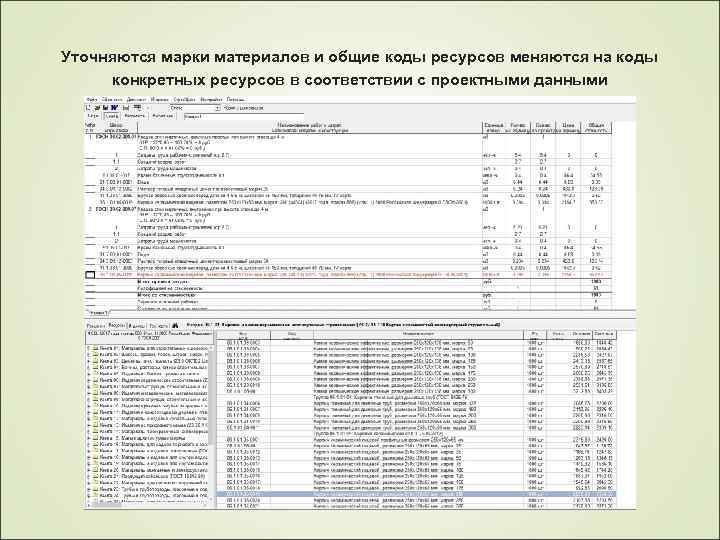Select the sheet tab below the estimate table
The width and height of the screenshot is (720, 540).
click(x=98, y=313)
